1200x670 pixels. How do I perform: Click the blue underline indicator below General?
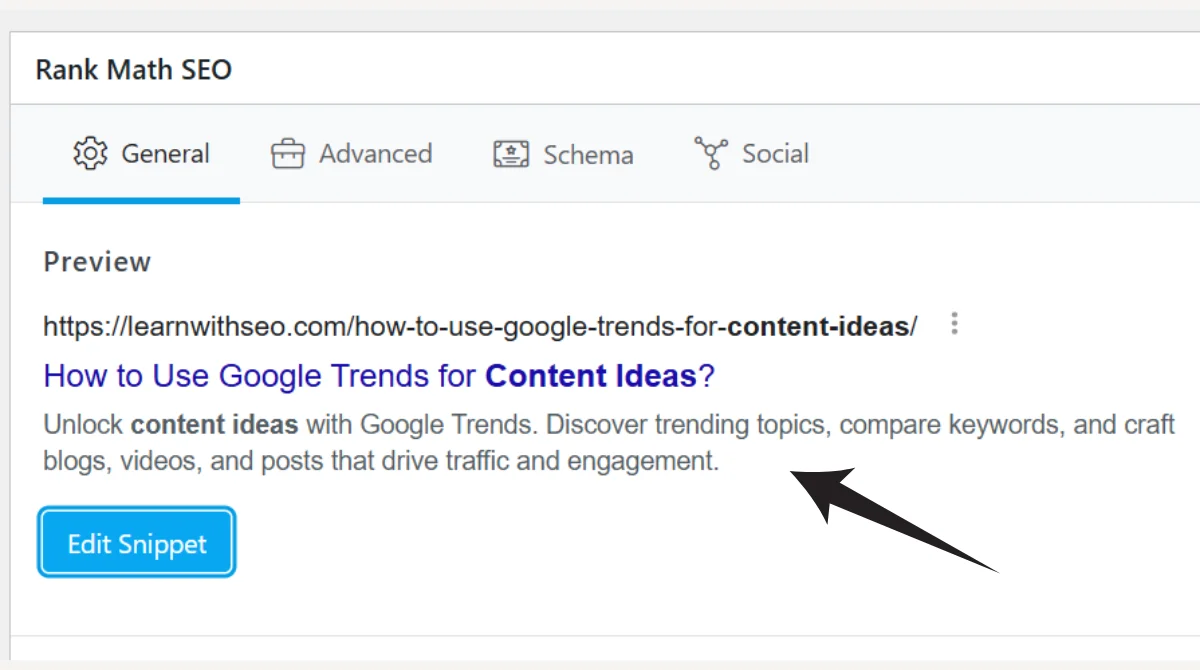[141, 200]
